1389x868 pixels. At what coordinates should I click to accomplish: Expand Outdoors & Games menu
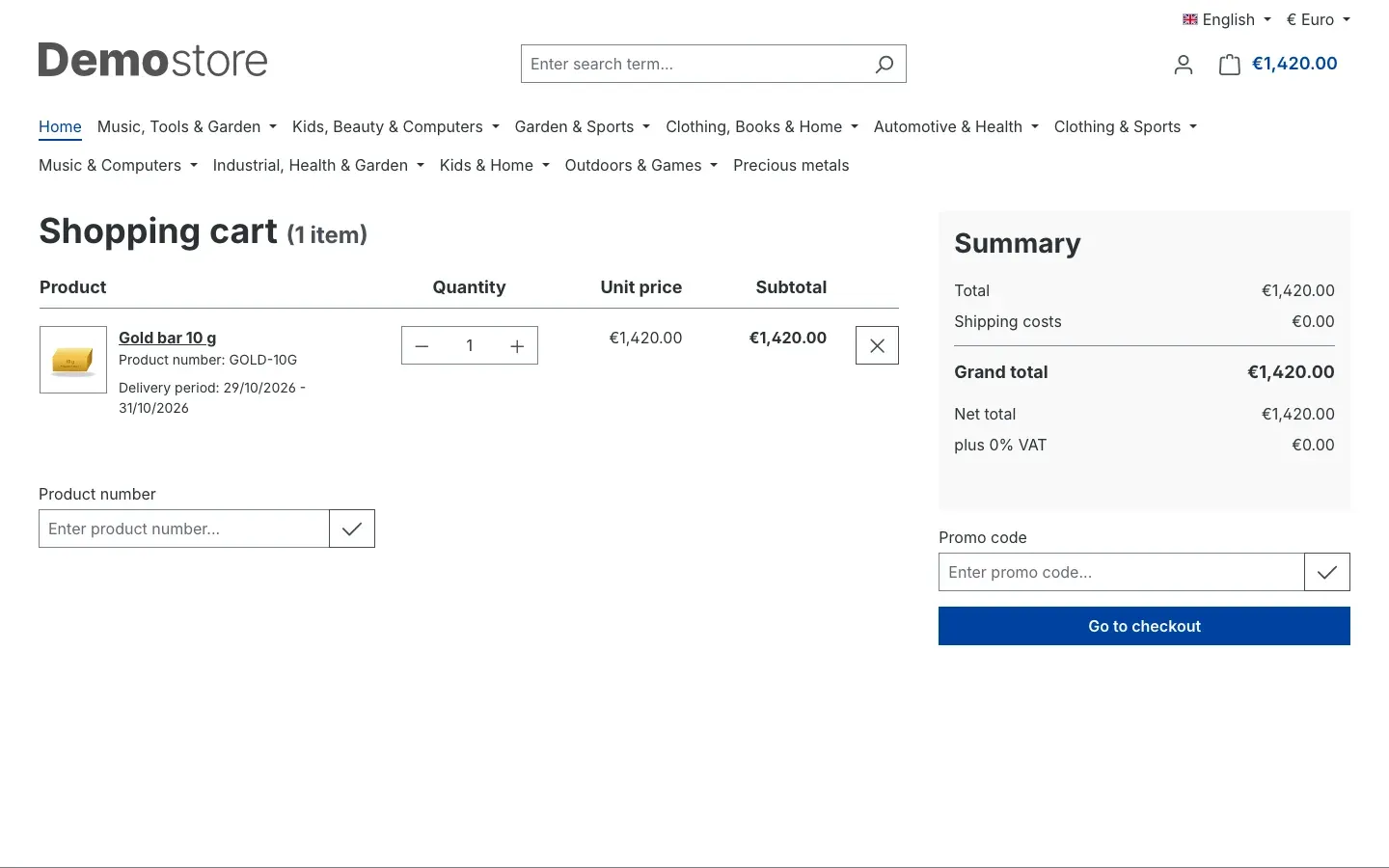tap(641, 165)
